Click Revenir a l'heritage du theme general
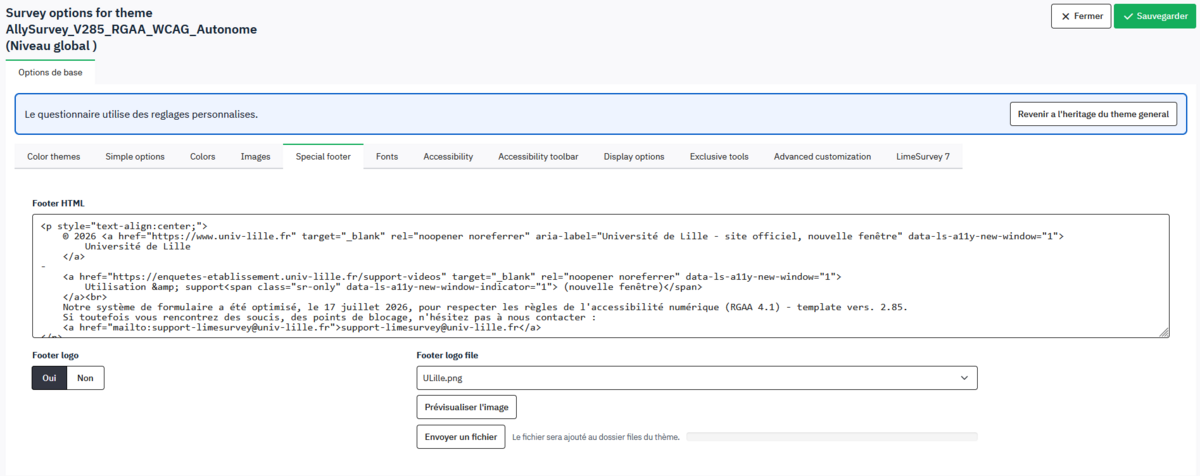 click(x=1093, y=114)
